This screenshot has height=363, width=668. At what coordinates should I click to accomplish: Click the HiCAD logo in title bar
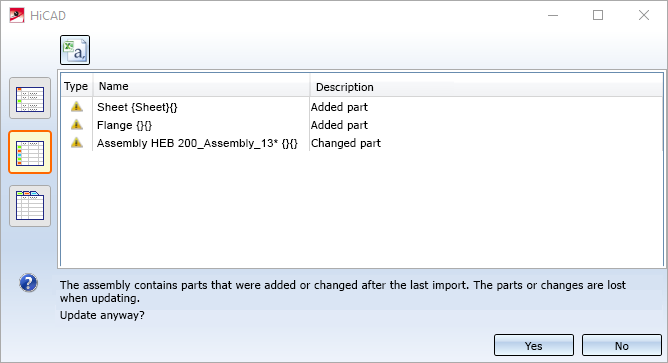coord(17,16)
